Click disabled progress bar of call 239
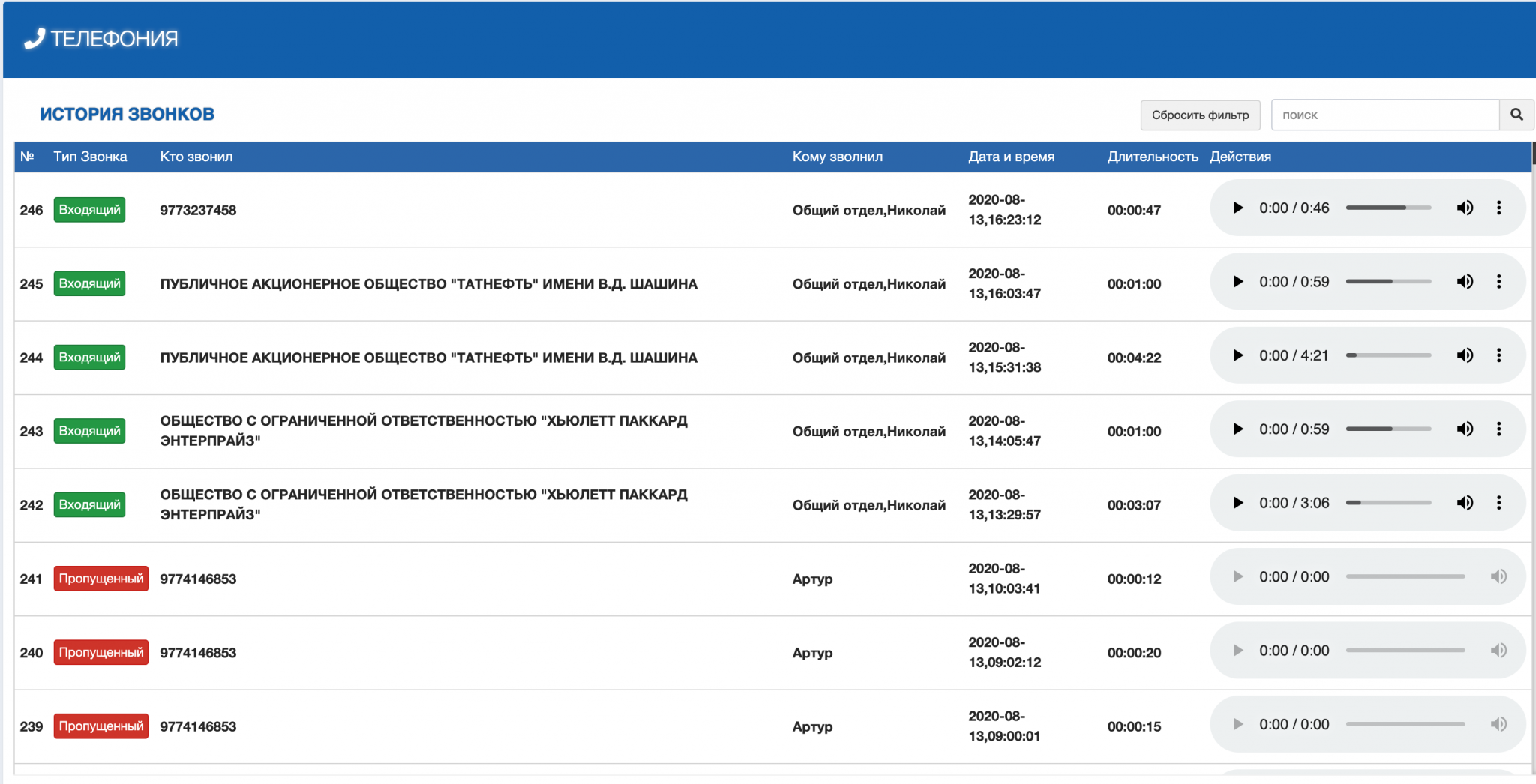 coord(1405,724)
